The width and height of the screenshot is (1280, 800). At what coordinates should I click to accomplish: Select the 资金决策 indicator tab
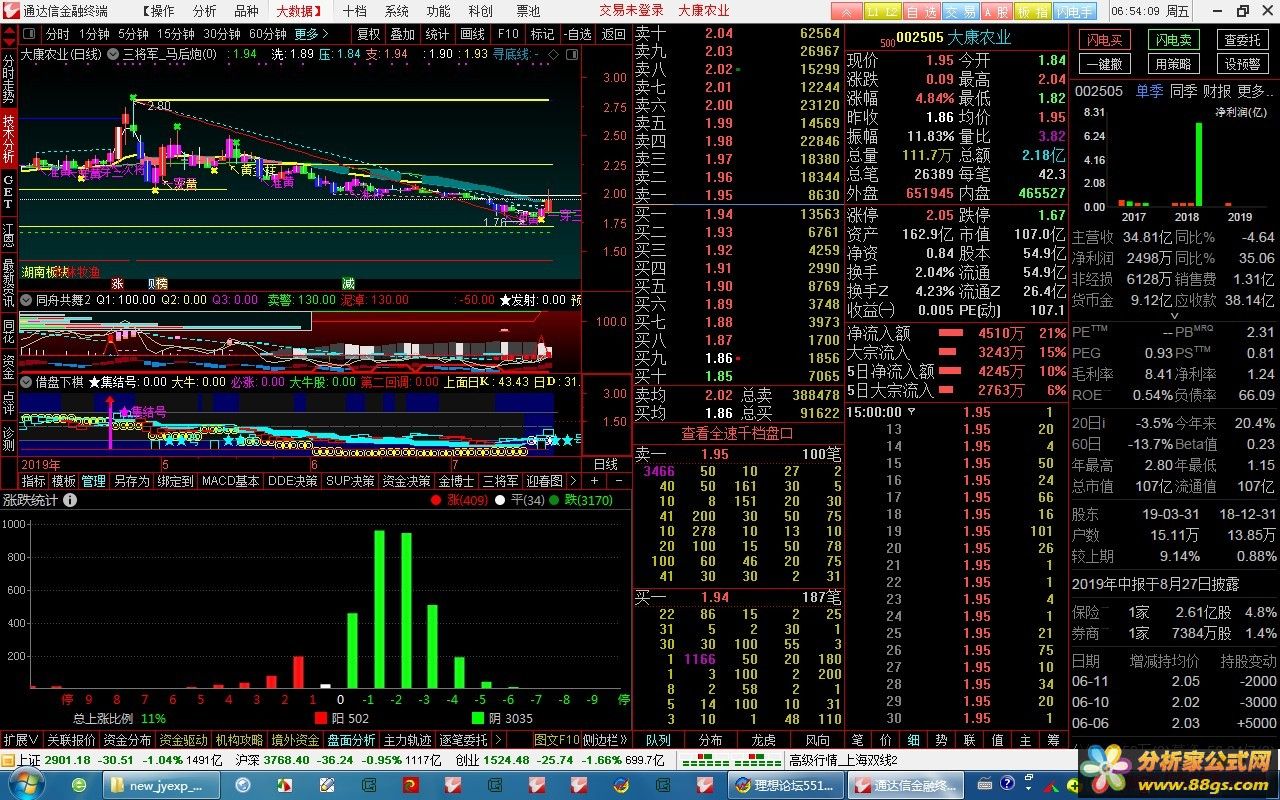coord(406,481)
